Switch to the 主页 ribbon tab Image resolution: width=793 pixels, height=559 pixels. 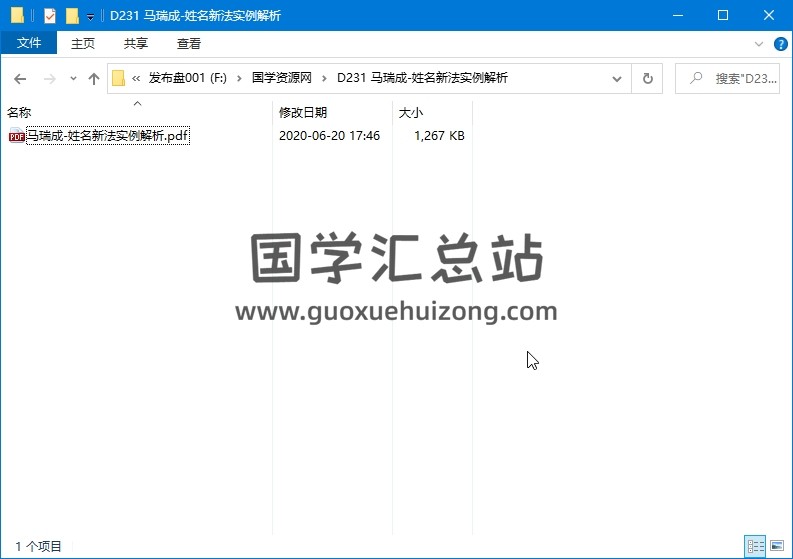(83, 44)
